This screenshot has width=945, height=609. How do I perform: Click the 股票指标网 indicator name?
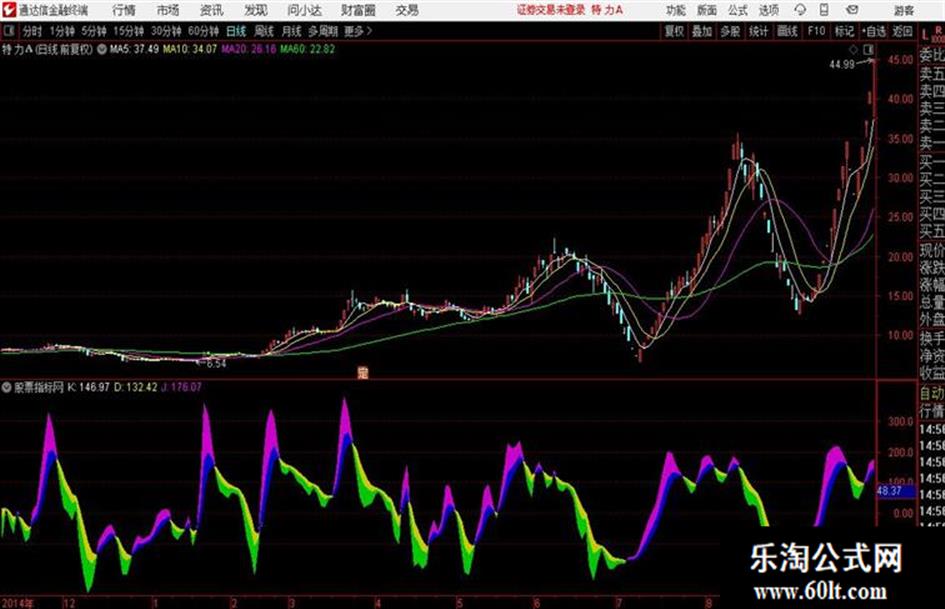[x=39, y=387]
